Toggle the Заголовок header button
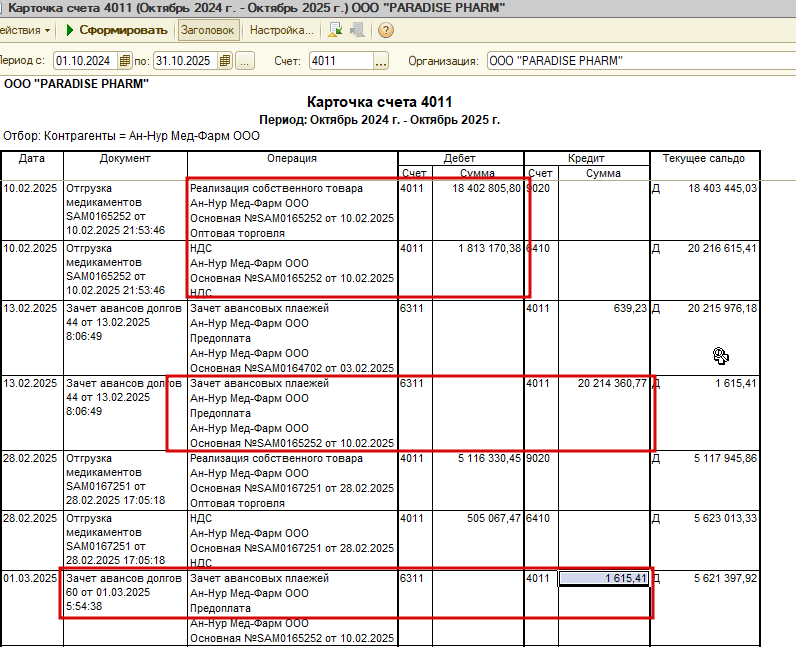The width and height of the screenshot is (796, 647). pyautogui.click(x=208, y=30)
